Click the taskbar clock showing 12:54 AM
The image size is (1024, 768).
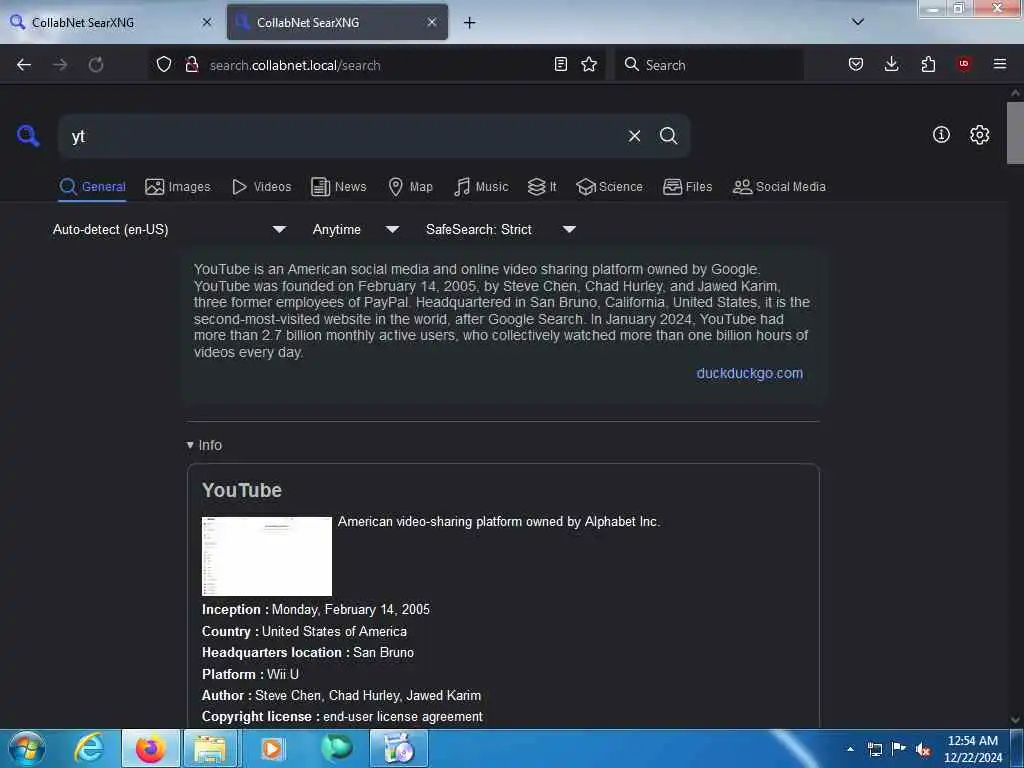tap(972, 749)
